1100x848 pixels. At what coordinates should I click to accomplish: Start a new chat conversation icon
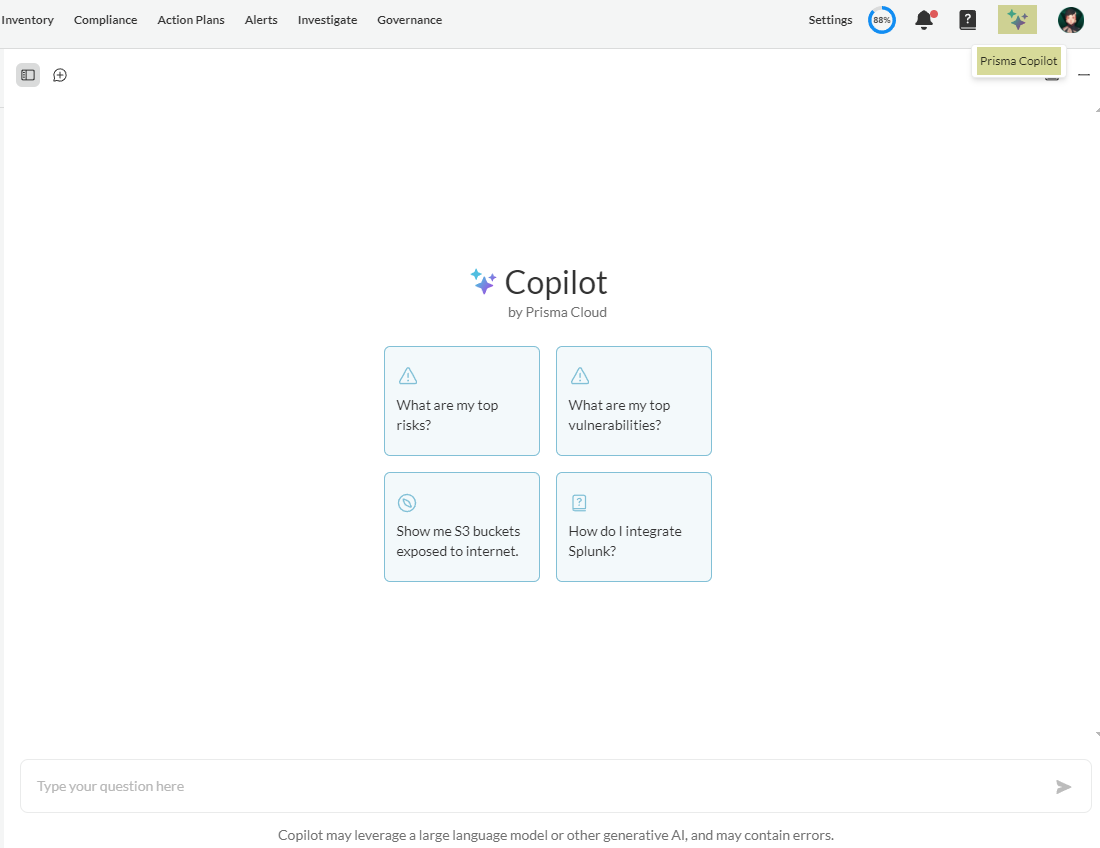[x=60, y=75]
